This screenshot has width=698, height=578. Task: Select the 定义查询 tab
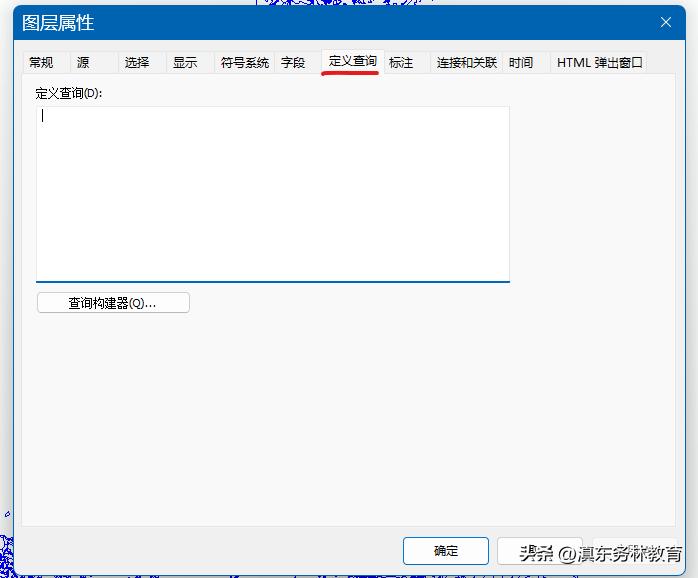353,61
